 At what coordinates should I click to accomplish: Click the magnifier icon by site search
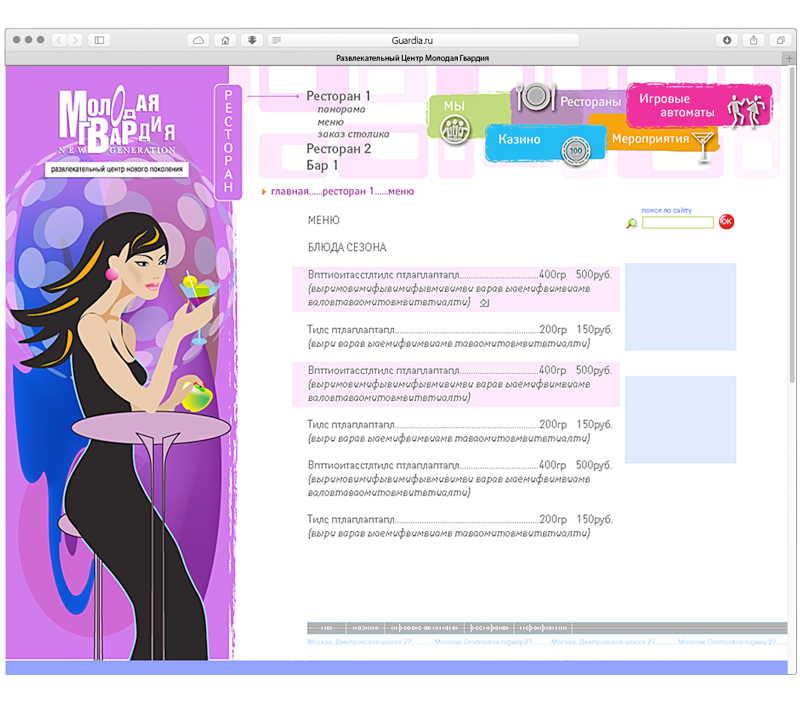632,223
